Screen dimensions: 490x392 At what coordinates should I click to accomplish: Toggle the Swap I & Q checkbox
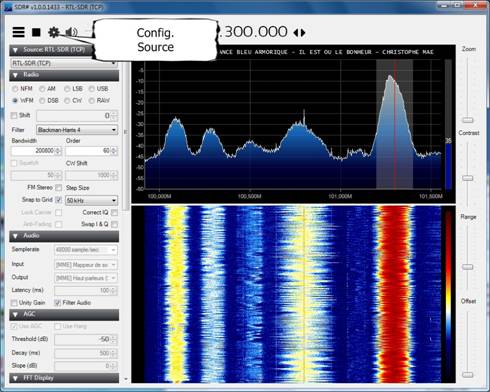pos(114,224)
